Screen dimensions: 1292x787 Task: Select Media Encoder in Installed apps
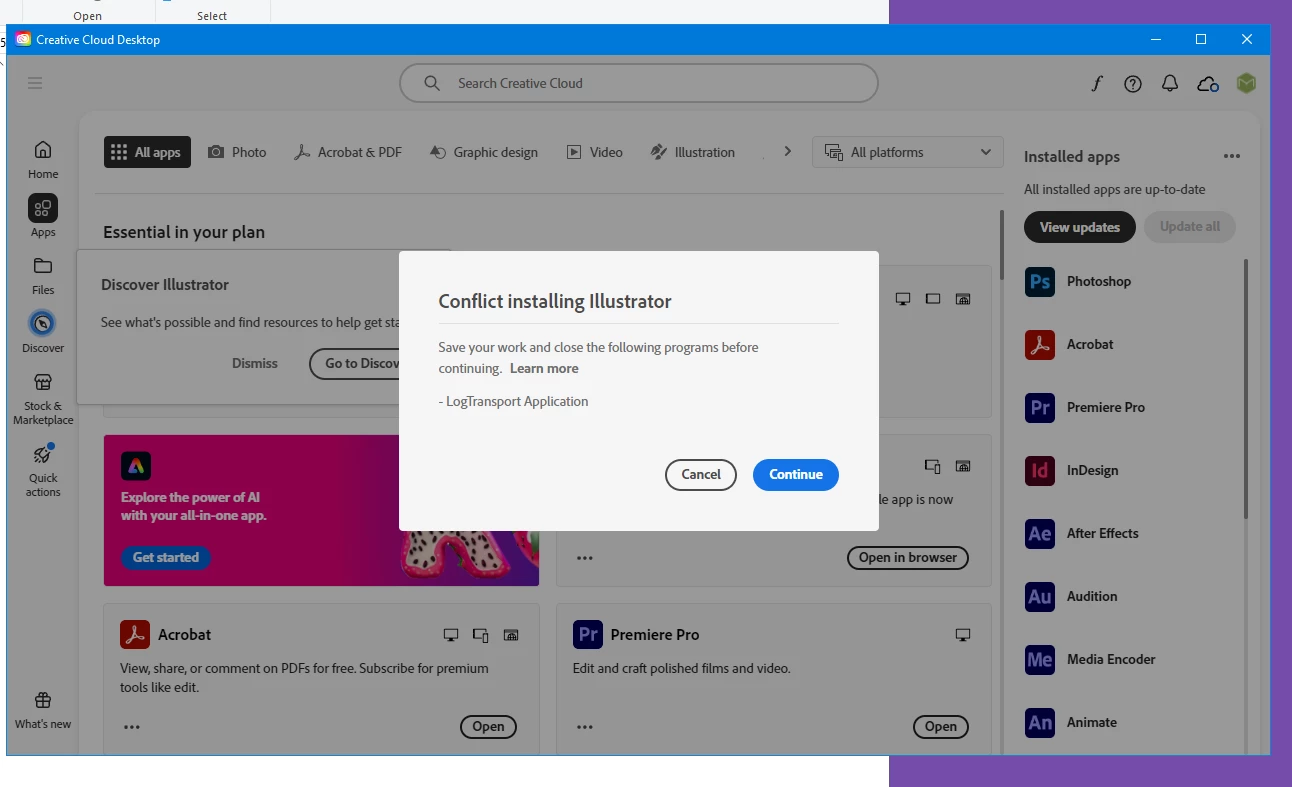1090,660
